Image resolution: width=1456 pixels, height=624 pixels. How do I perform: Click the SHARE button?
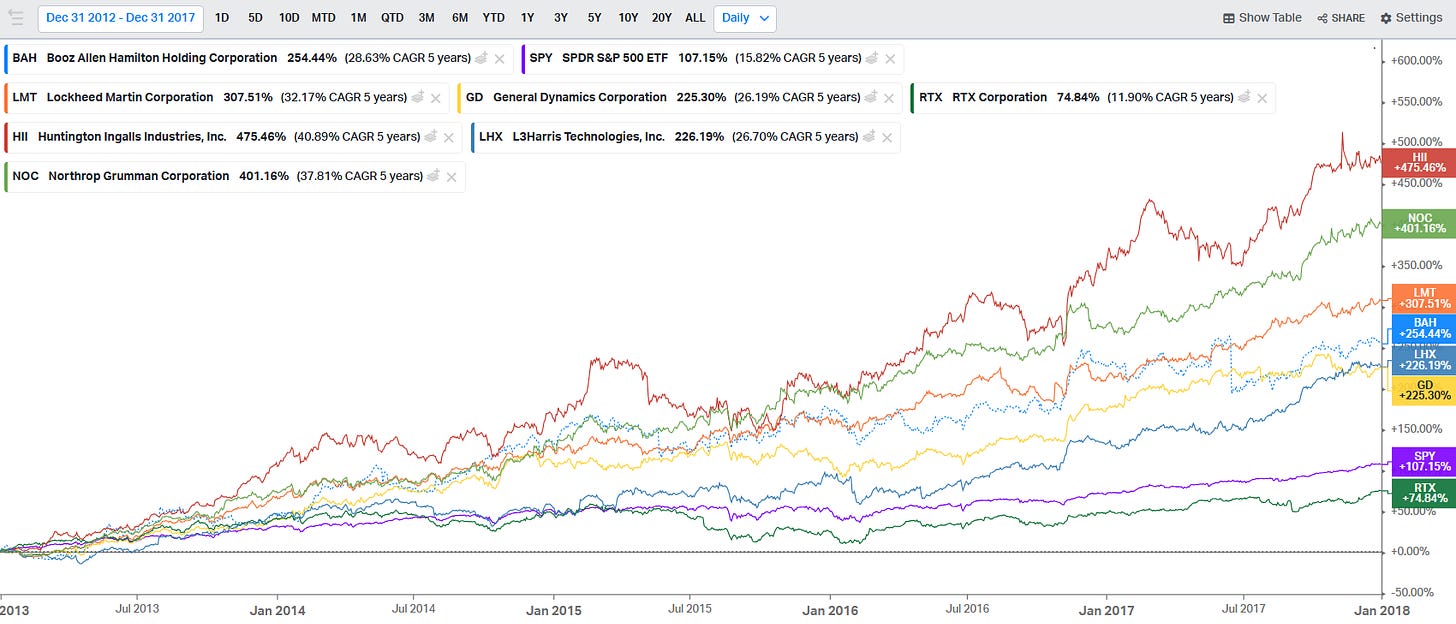1341,18
